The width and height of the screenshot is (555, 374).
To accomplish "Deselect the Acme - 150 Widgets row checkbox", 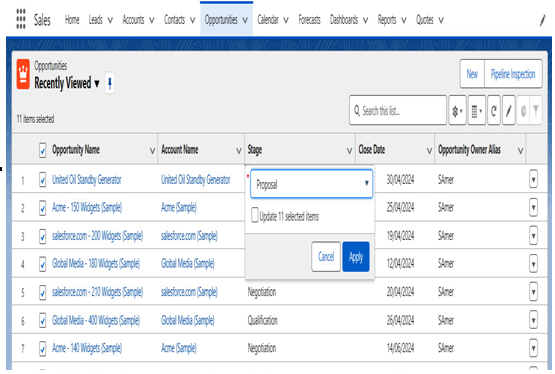I will [x=42, y=208].
